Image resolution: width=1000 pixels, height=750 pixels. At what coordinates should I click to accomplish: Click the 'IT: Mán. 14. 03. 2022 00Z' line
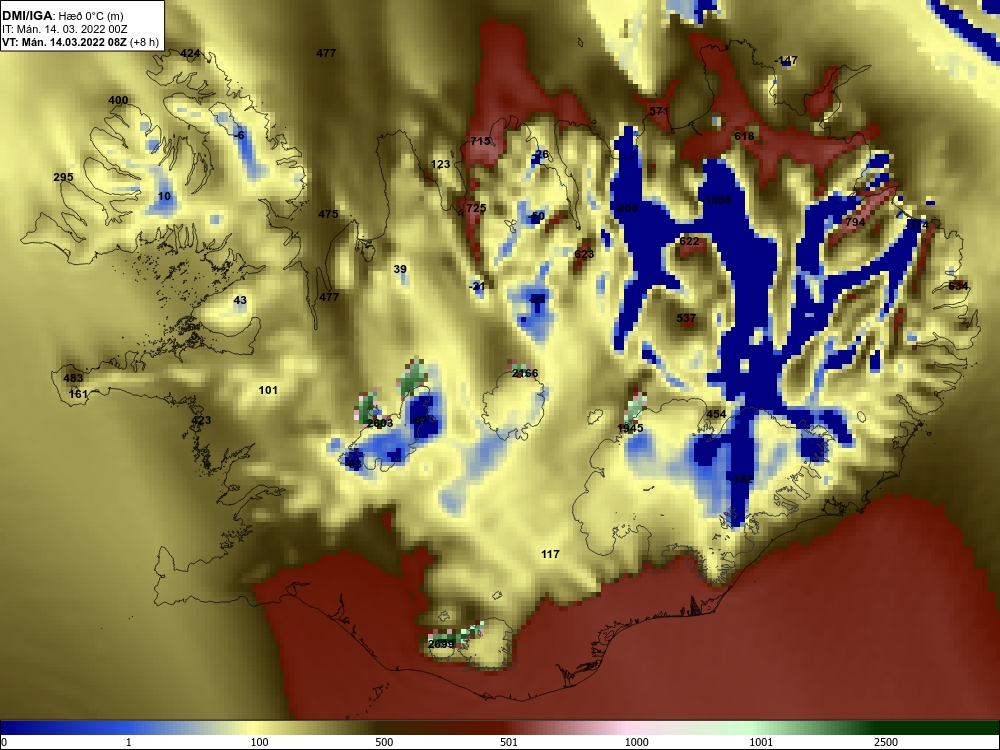[x=64, y=29]
